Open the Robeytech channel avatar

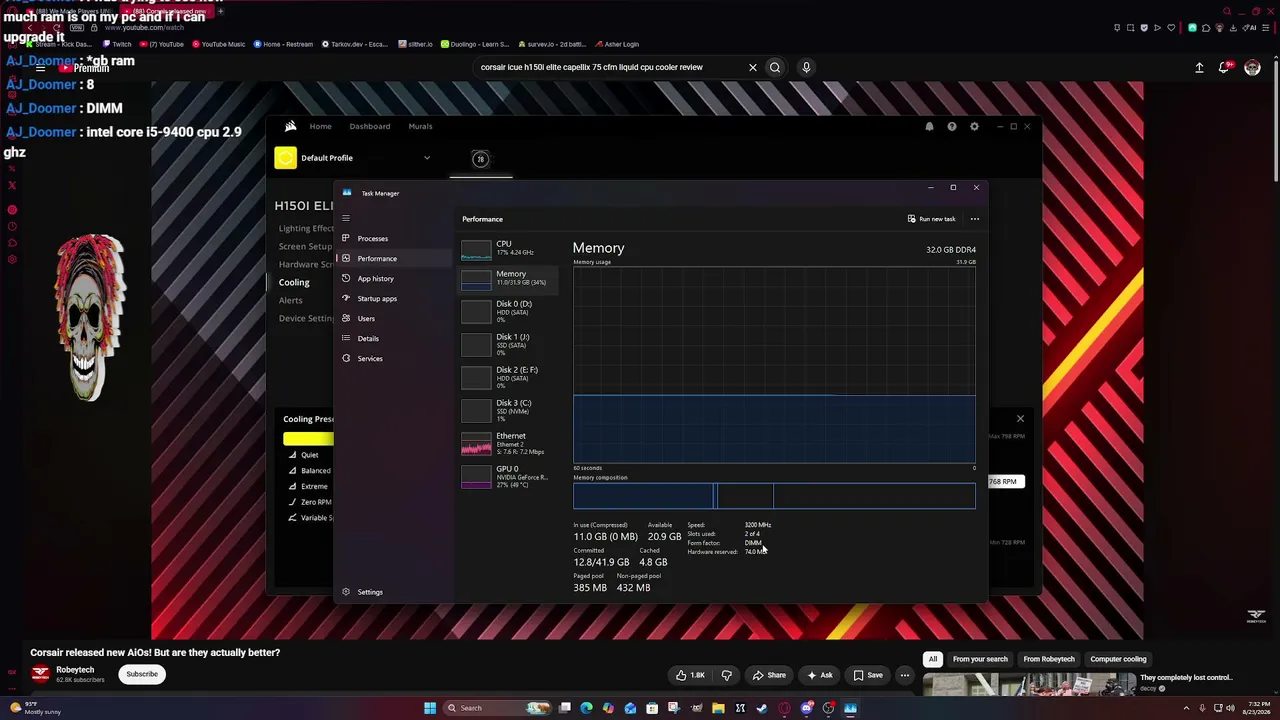click(40, 674)
